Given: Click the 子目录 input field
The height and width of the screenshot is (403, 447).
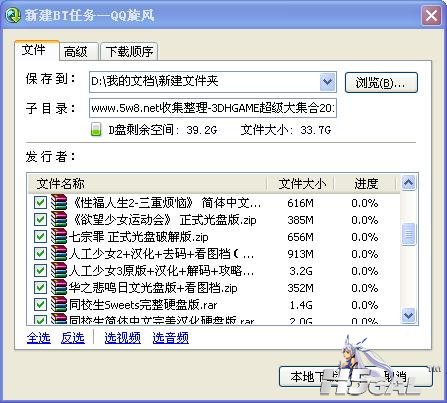Looking at the screenshot, I should point(213,108).
